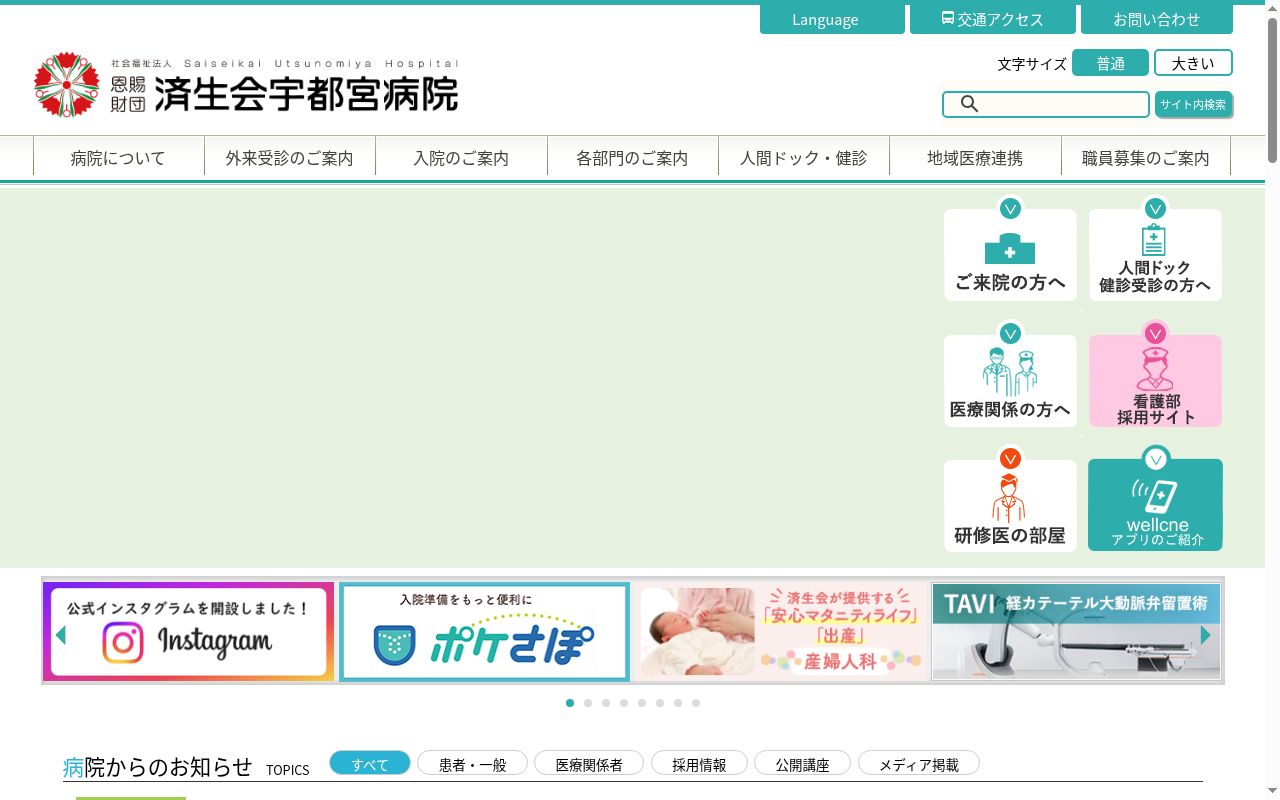Click the clipboard icon in 人間ドック健診受診の方へ
This screenshot has width=1280, height=800.
1154,240
